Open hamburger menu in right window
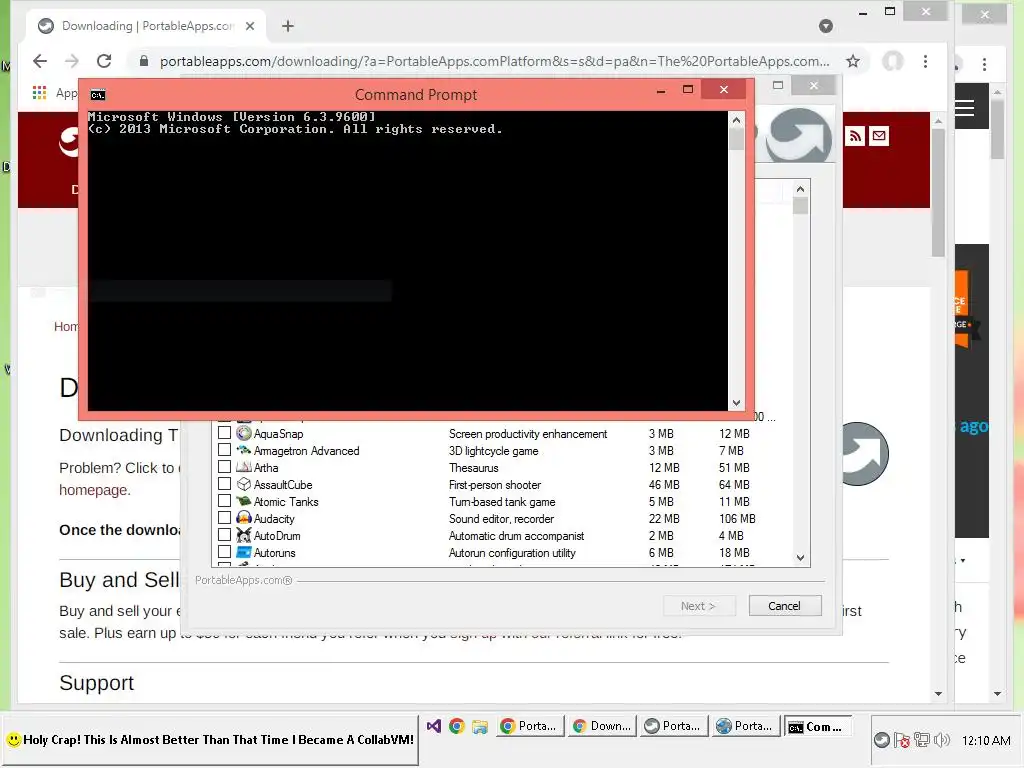The height and width of the screenshot is (768, 1024). (x=965, y=108)
